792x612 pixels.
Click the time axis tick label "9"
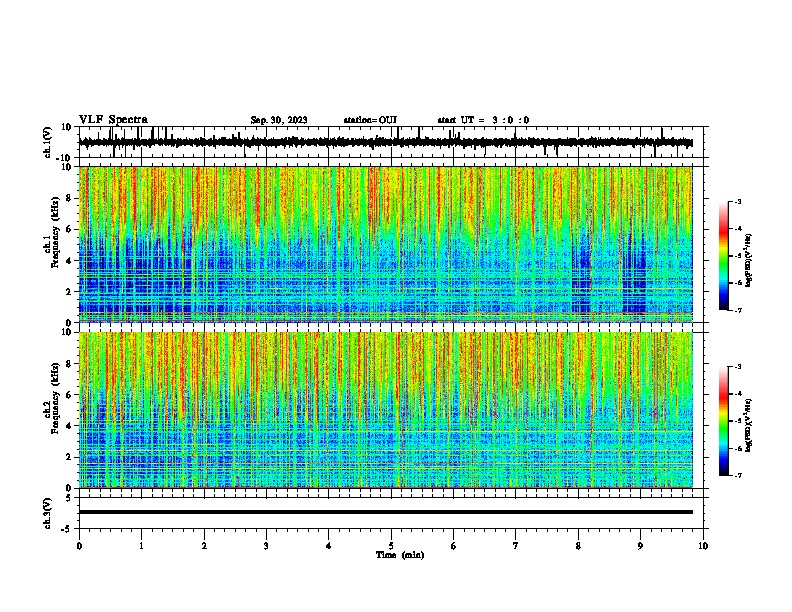click(640, 546)
